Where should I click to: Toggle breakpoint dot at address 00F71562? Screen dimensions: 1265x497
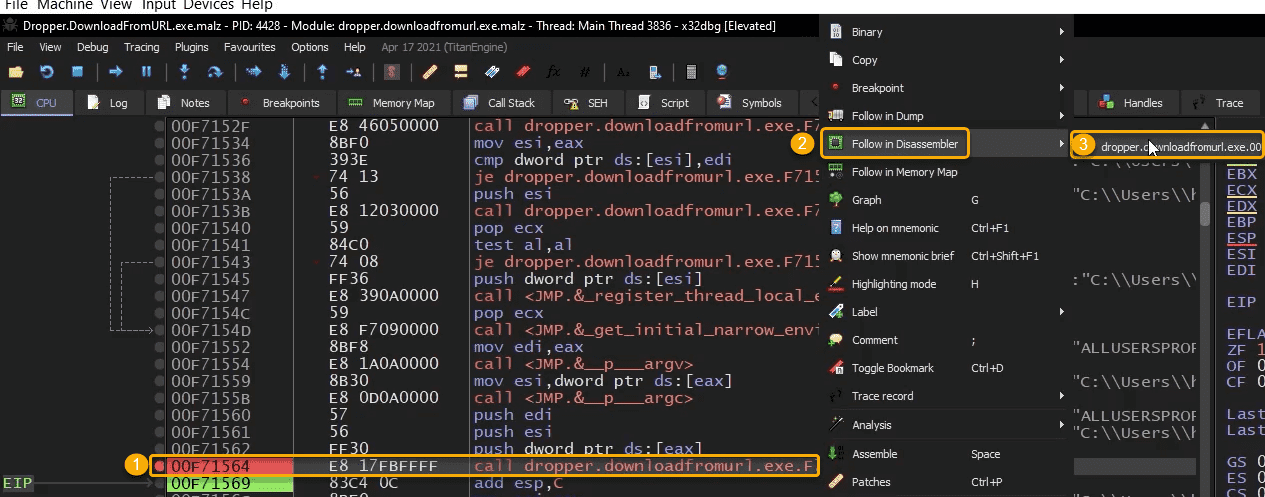[x=158, y=449]
